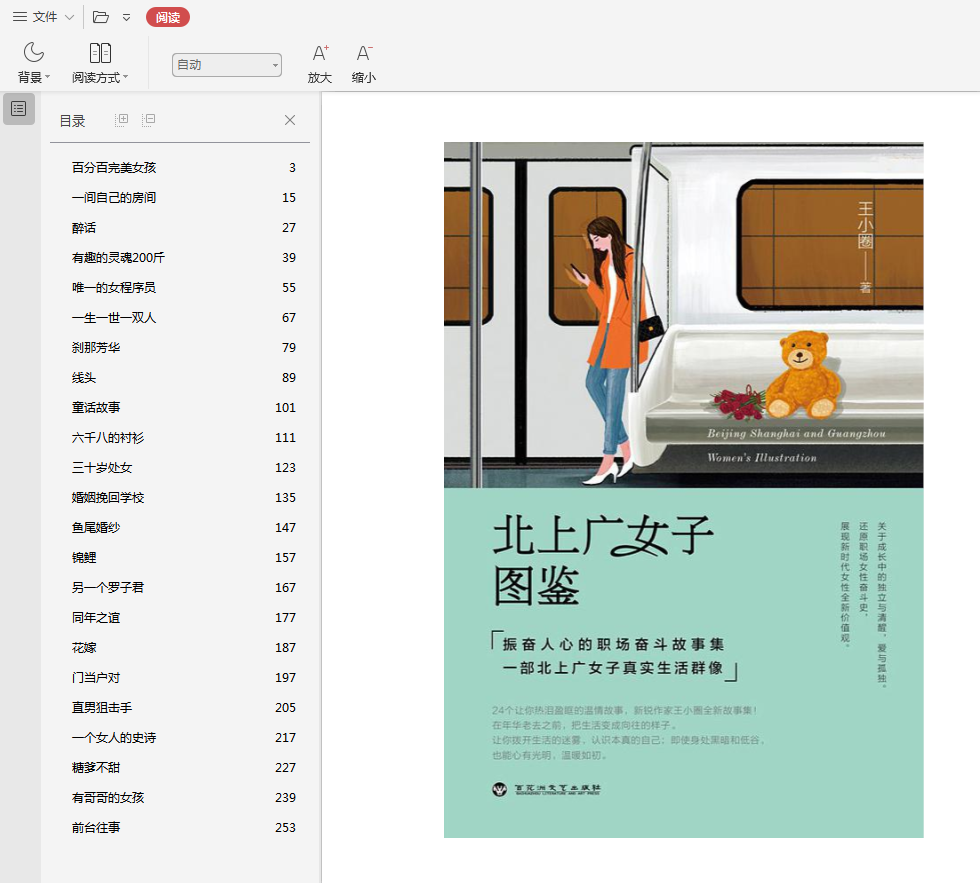Switch to the 阅读 tab
This screenshot has height=883, width=980.
168,17
